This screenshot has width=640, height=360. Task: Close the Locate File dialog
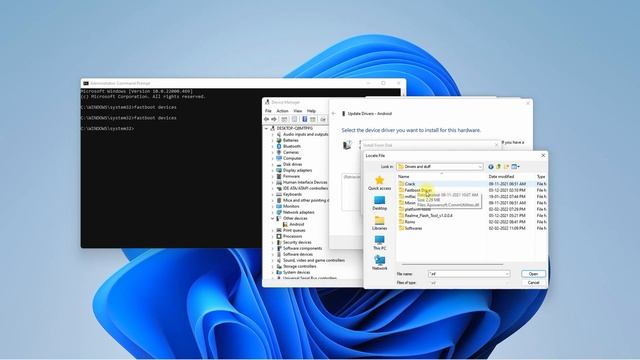point(543,156)
